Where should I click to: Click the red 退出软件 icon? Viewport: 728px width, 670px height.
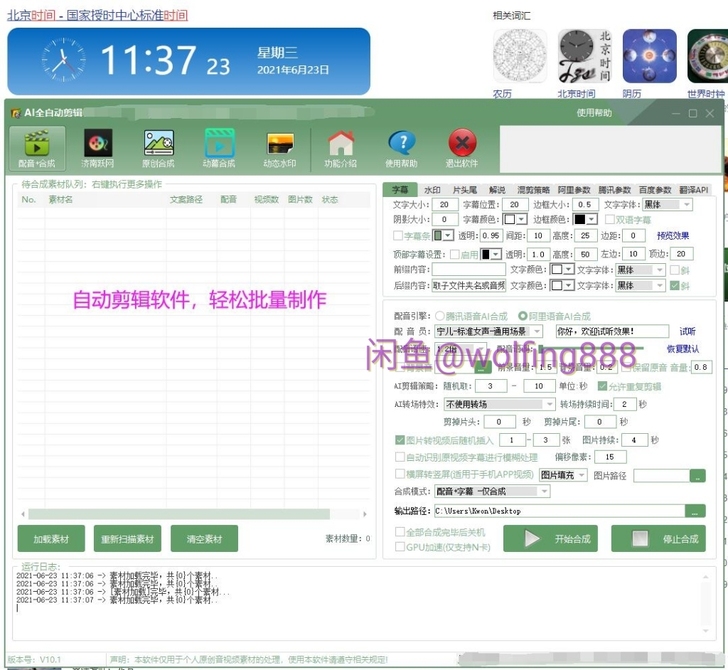(462, 147)
